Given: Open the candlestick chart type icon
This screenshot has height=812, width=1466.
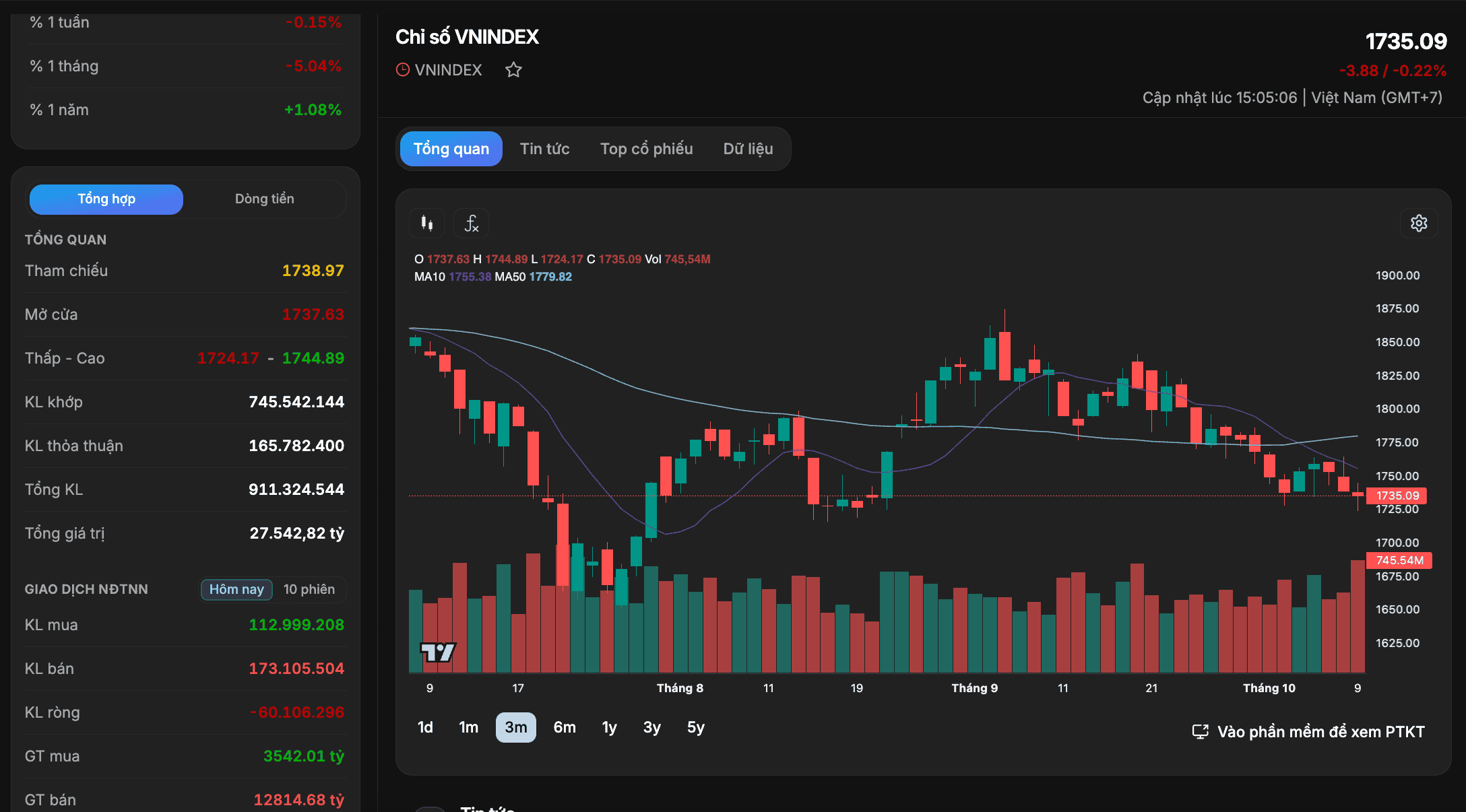Looking at the screenshot, I should (426, 223).
